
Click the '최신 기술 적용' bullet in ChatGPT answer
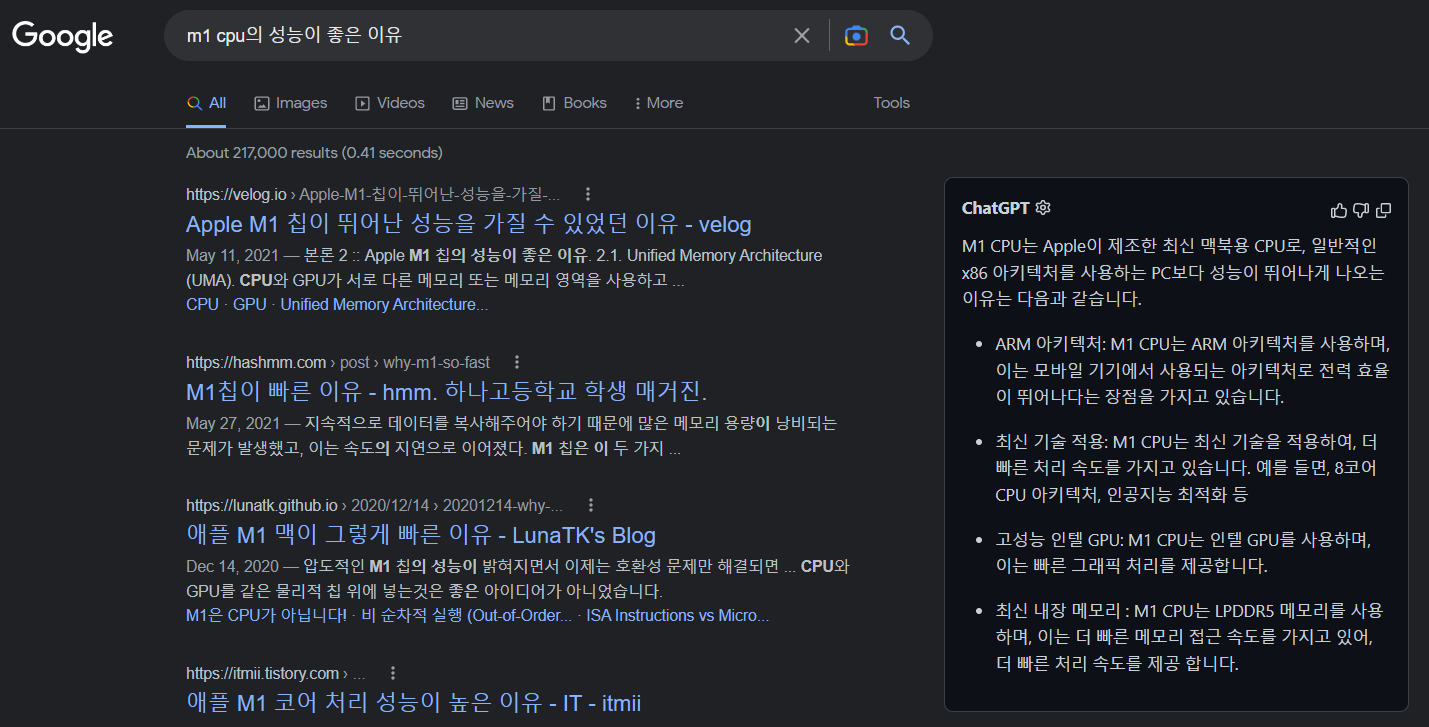click(1187, 468)
